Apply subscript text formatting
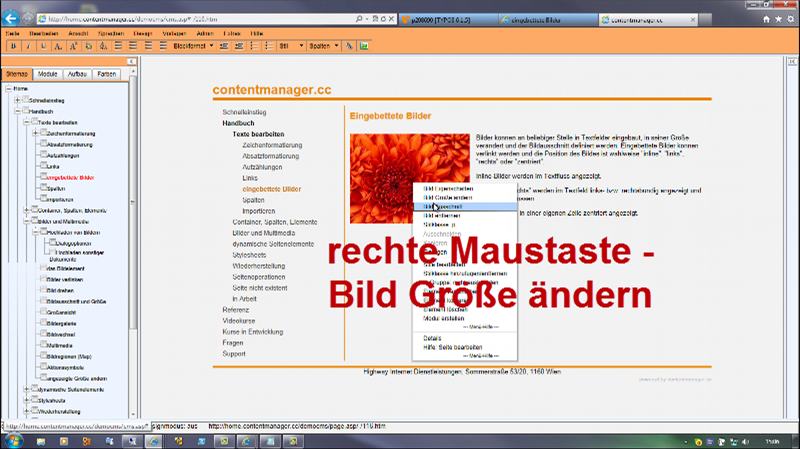 (58, 46)
